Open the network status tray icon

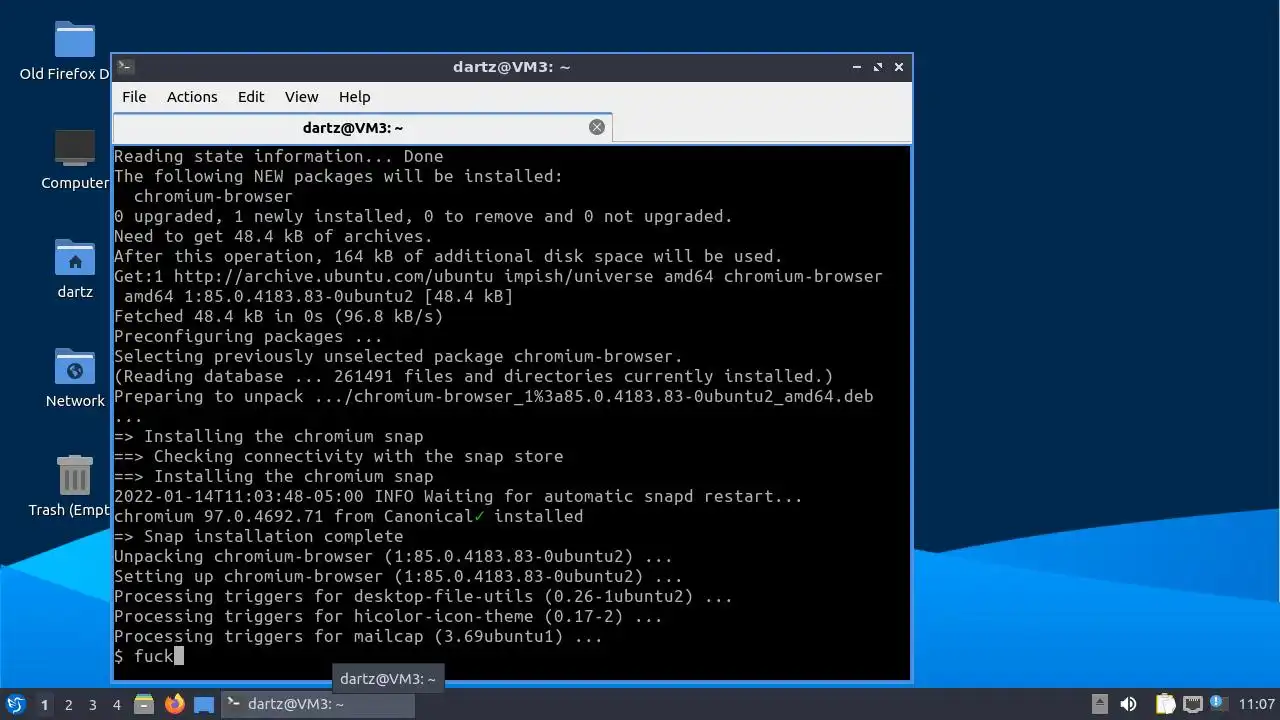pyautogui.click(x=1192, y=704)
